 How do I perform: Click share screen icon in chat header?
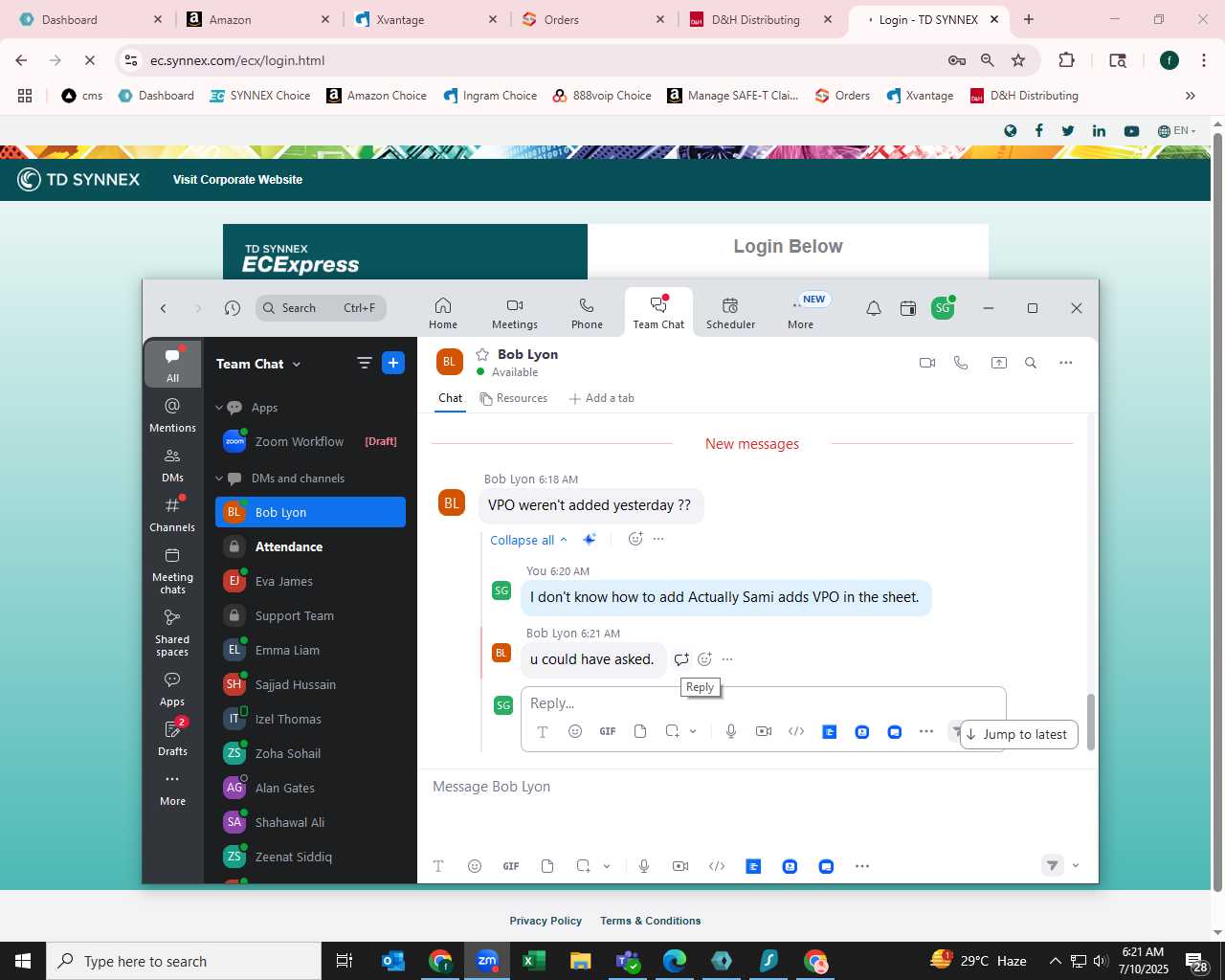(x=998, y=363)
